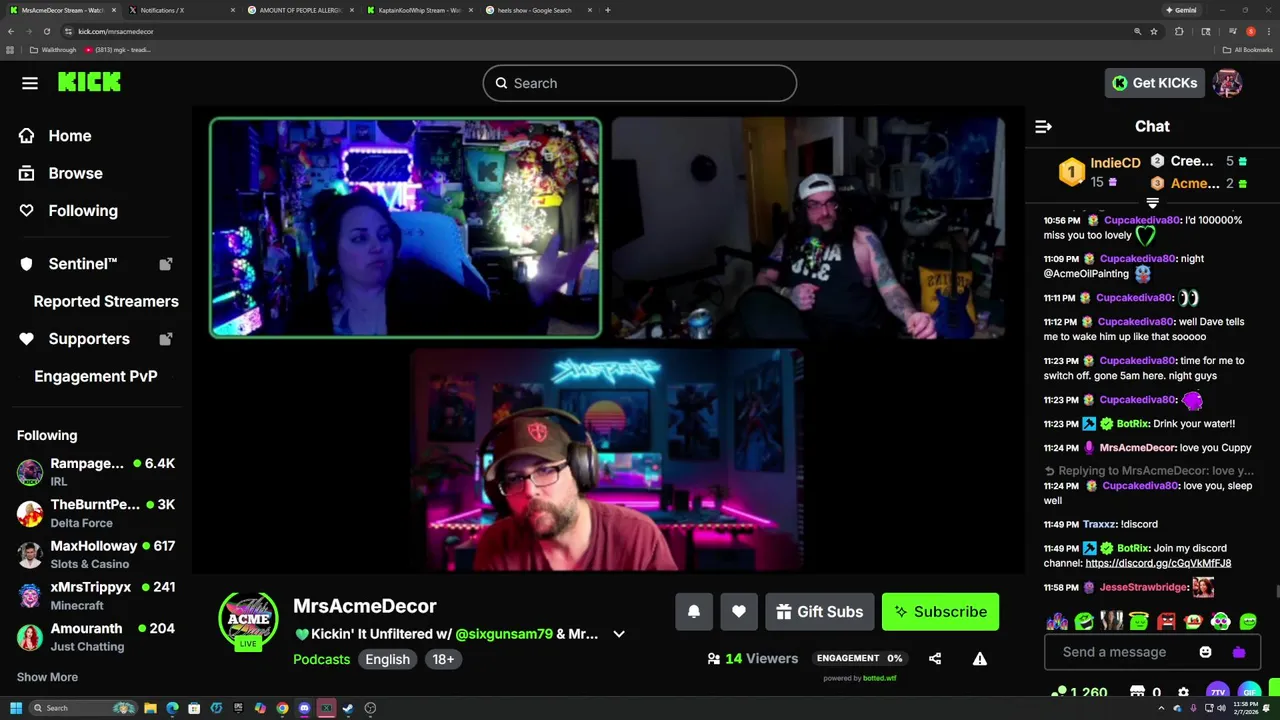1280x720 pixels.
Task: Switch to KaptainKoolWhip Stream tab
Action: (418, 10)
